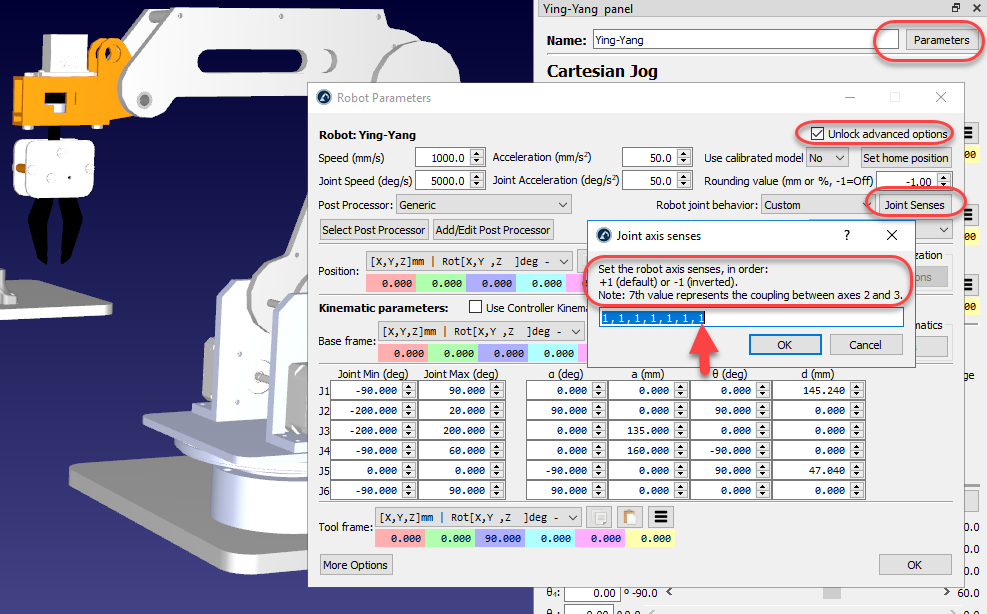987x614 pixels.
Task: Open Tool frame orientation format dropdown
Action: coord(476,517)
